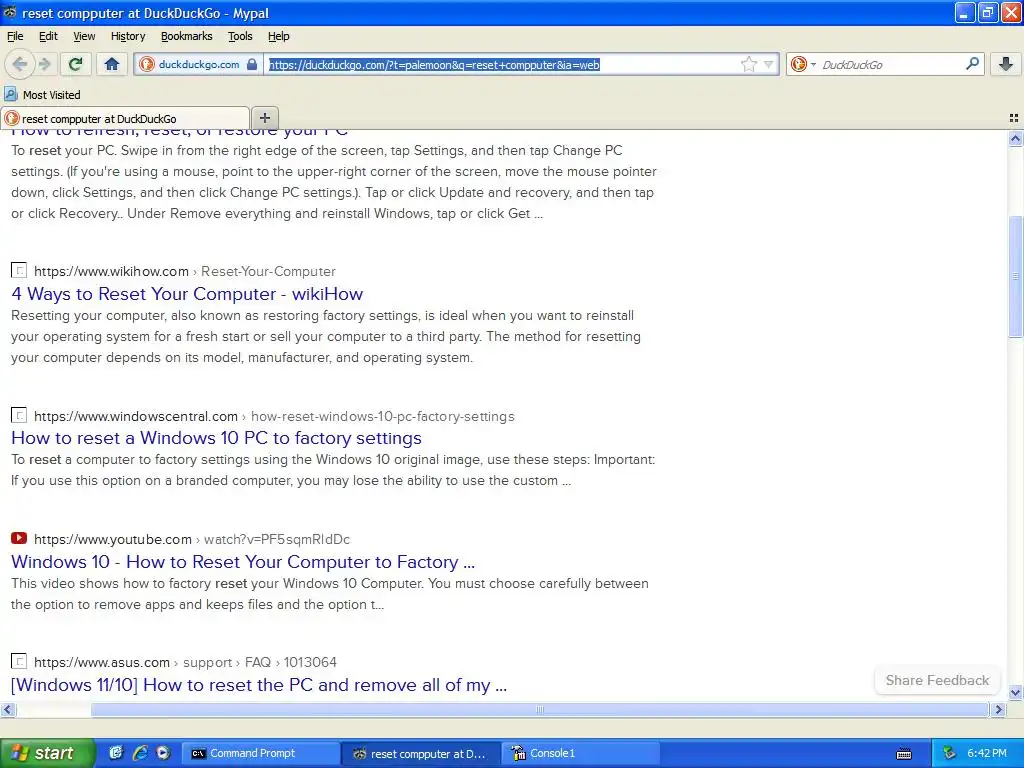Go back with the back arrow button
Screen dimensions: 1024x768
point(19,64)
